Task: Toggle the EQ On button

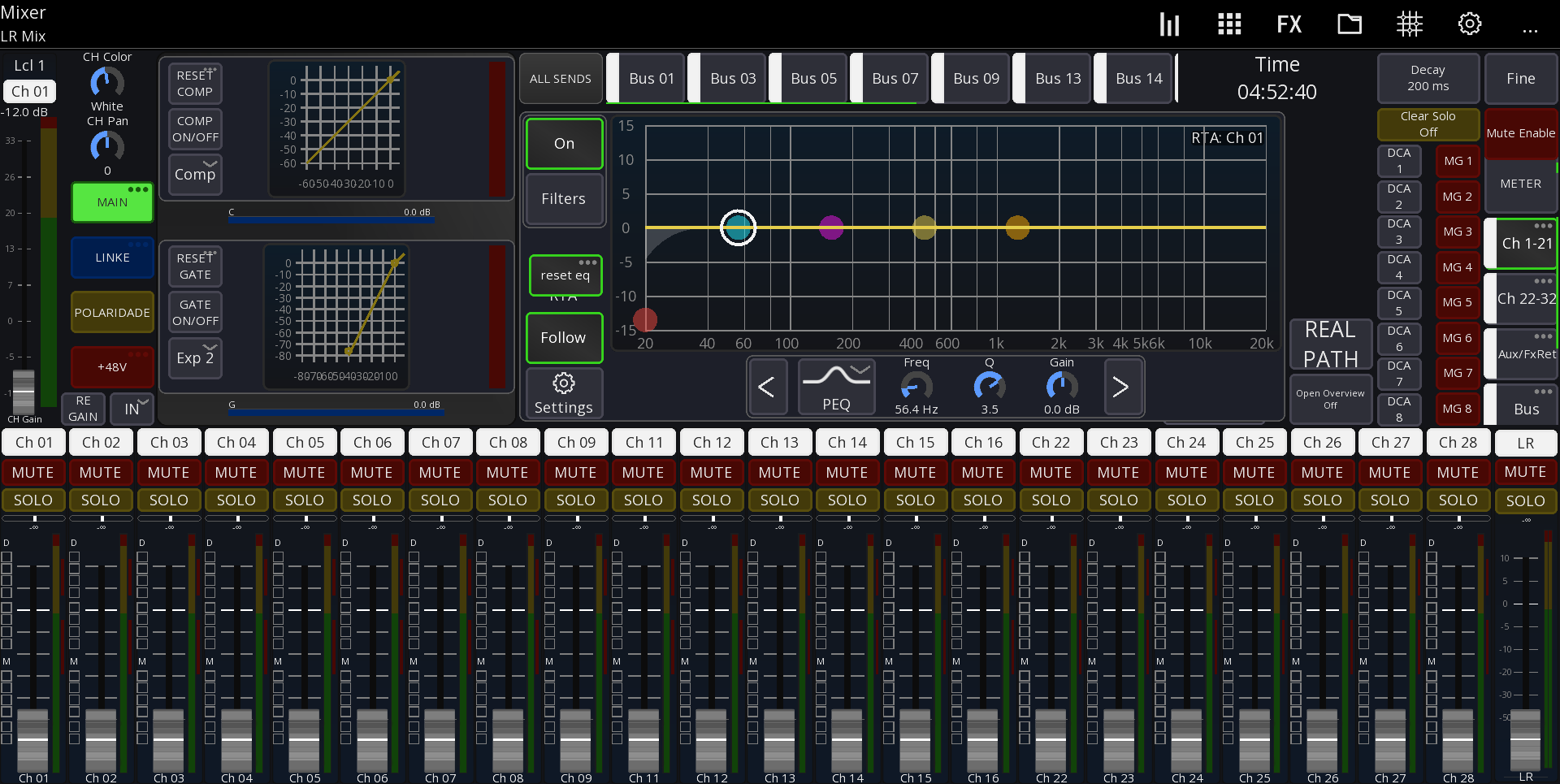Action: pyautogui.click(x=564, y=144)
